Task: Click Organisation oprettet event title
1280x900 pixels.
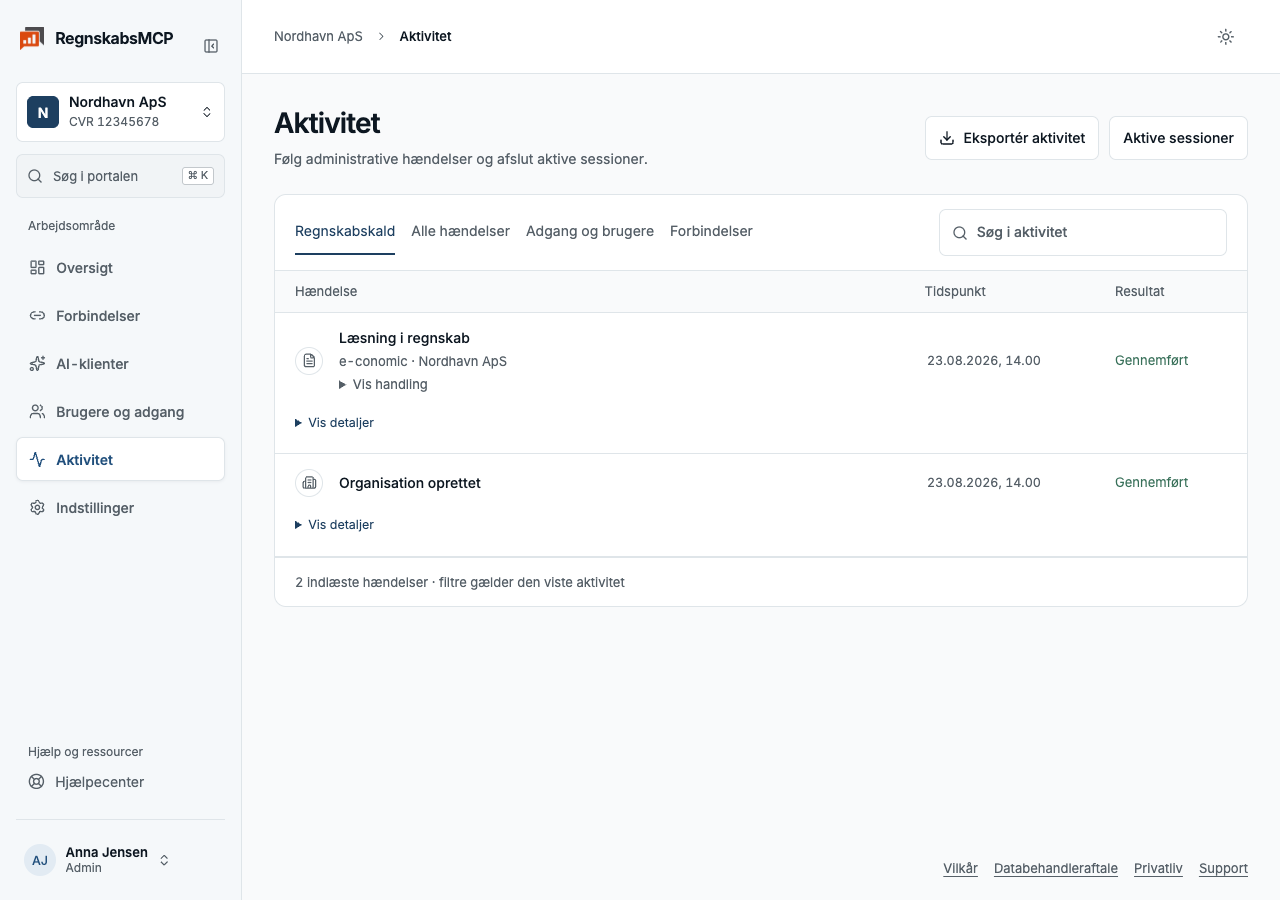Action: click(410, 483)
